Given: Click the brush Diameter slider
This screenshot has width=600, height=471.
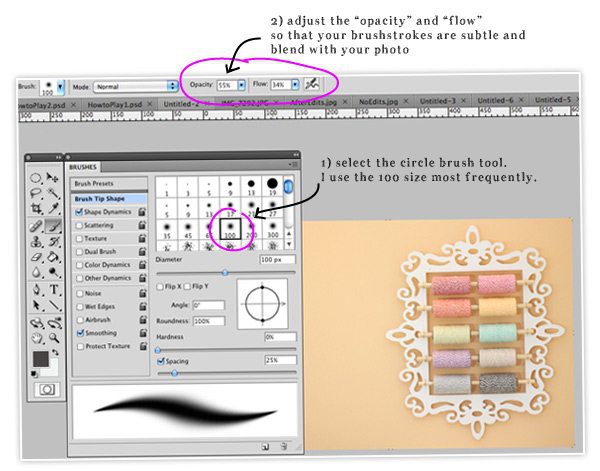Looking at the screenshot, I should pos(224,272).
